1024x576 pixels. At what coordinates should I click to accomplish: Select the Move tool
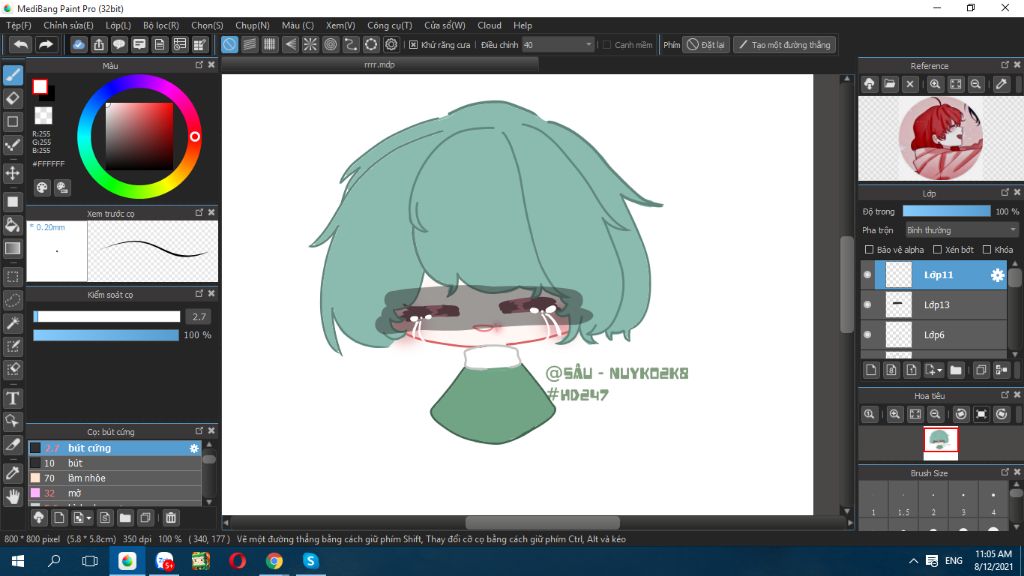point(13,173)
